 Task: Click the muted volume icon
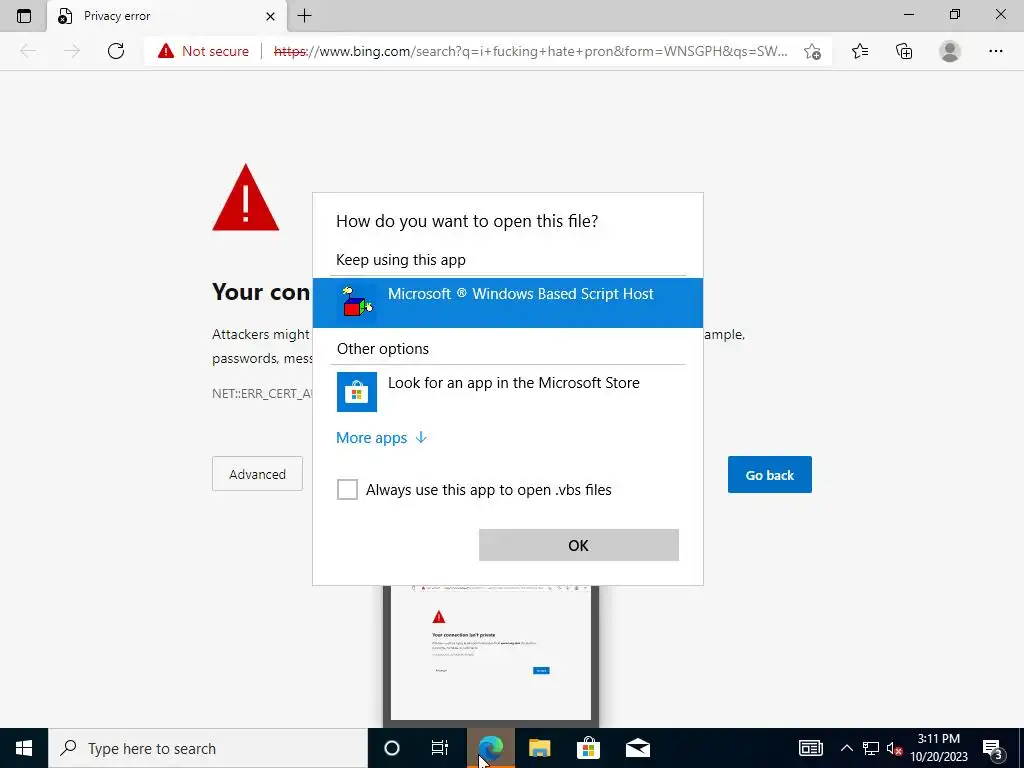point(895,748)
